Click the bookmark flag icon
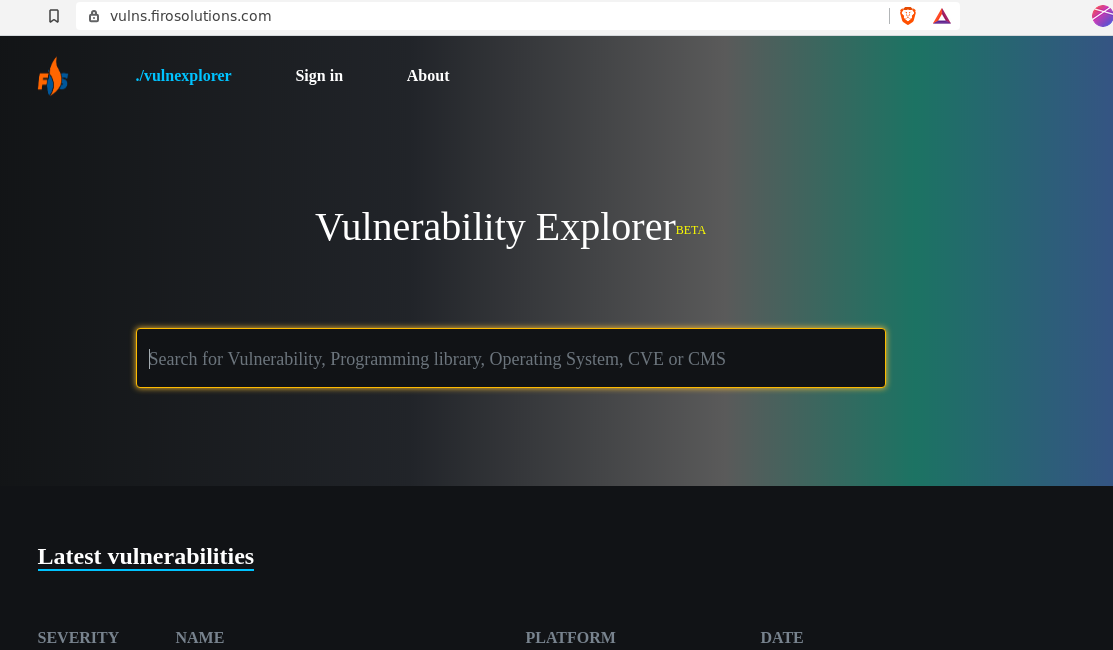This screenshot has height=650, width=1113. pos(54,16)
